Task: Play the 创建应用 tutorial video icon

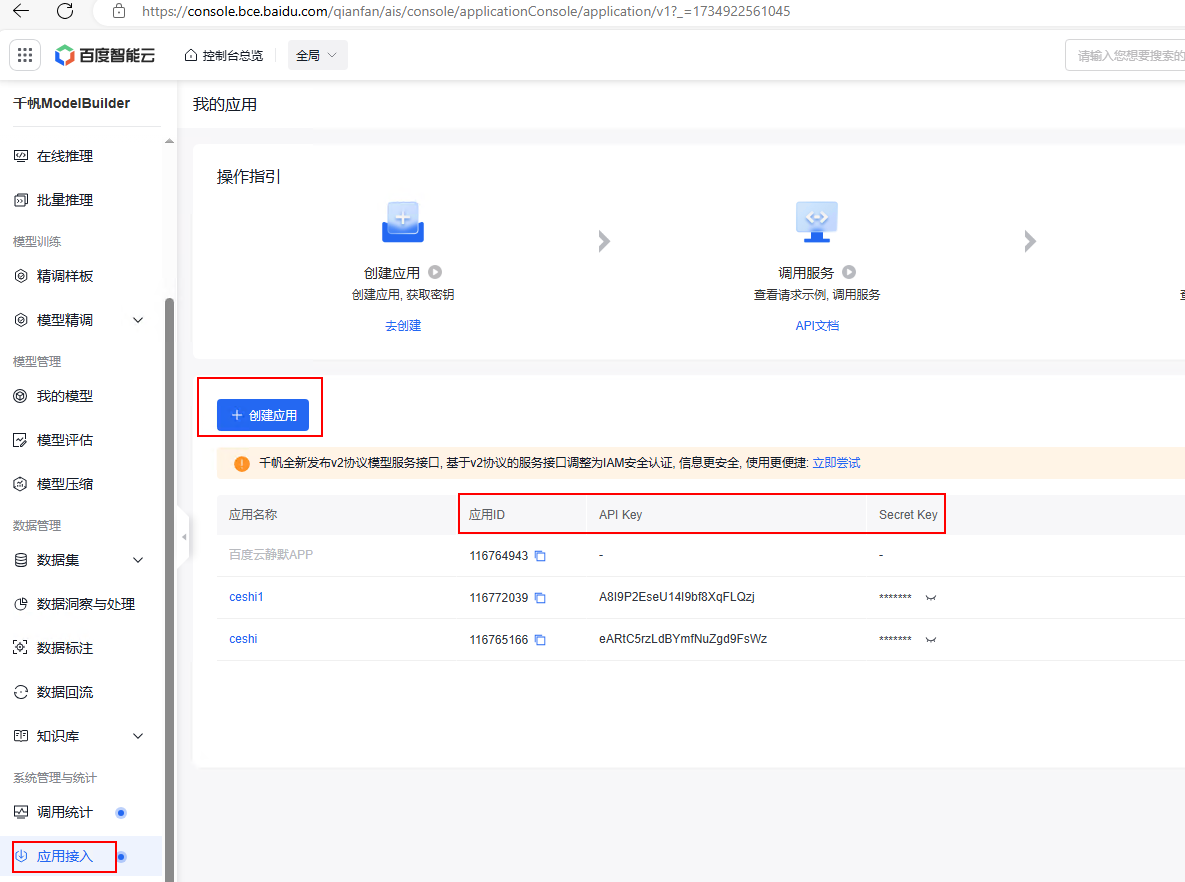Action: coord(435,272)
